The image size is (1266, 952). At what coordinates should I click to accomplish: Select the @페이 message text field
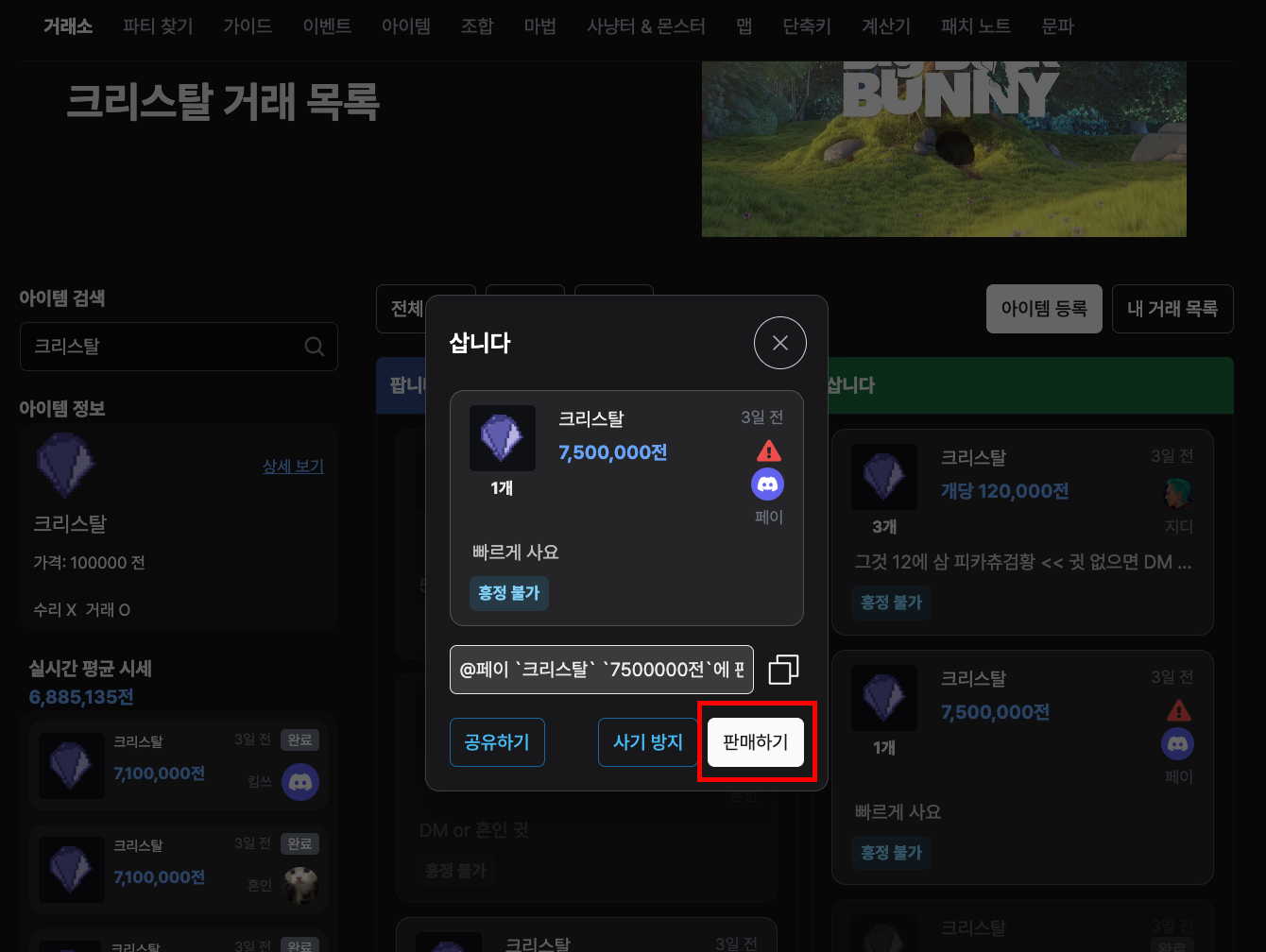(x=602, y=670)
